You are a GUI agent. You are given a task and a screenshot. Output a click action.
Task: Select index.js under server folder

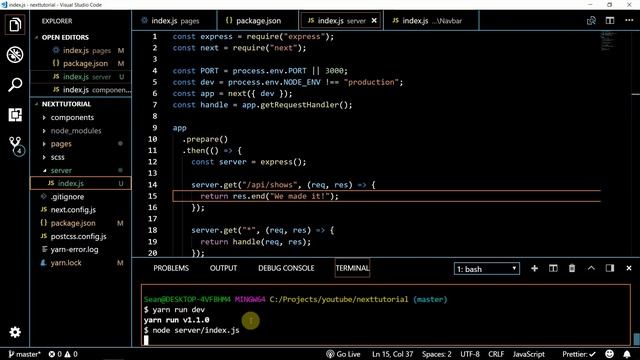81,183
